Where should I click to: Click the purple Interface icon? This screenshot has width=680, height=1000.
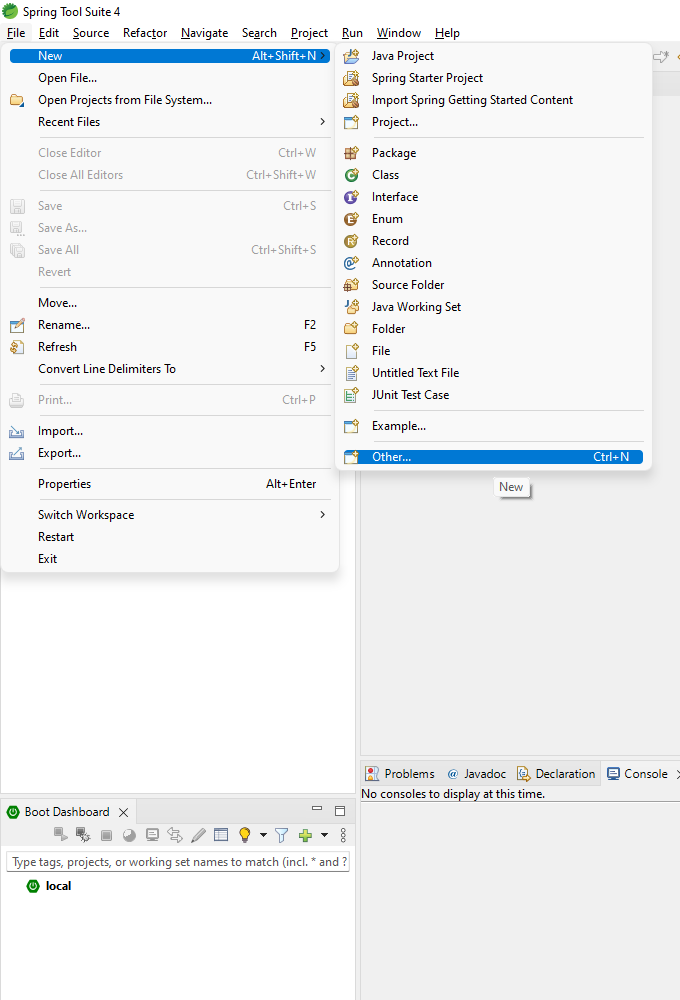(x=351, y=197)
